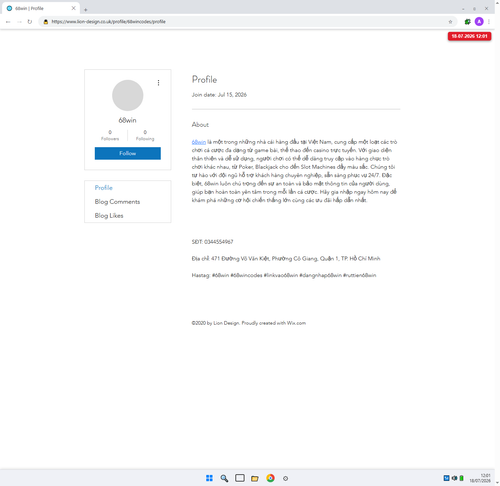
Task: Open the taskbar clock and date
Action: point(480,478)
